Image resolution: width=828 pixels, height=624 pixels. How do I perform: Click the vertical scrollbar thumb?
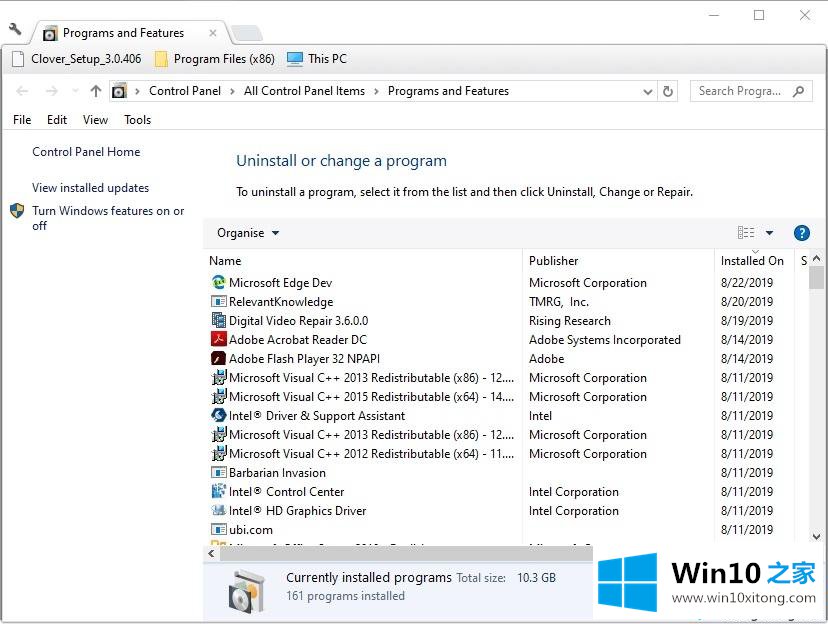pos(816,278)
